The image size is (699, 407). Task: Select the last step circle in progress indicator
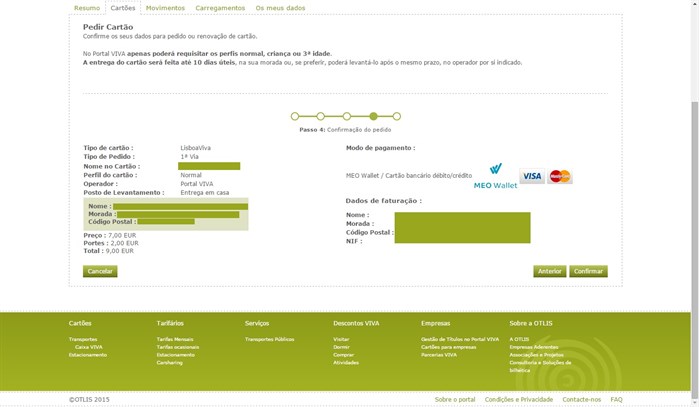pos(397,116)
